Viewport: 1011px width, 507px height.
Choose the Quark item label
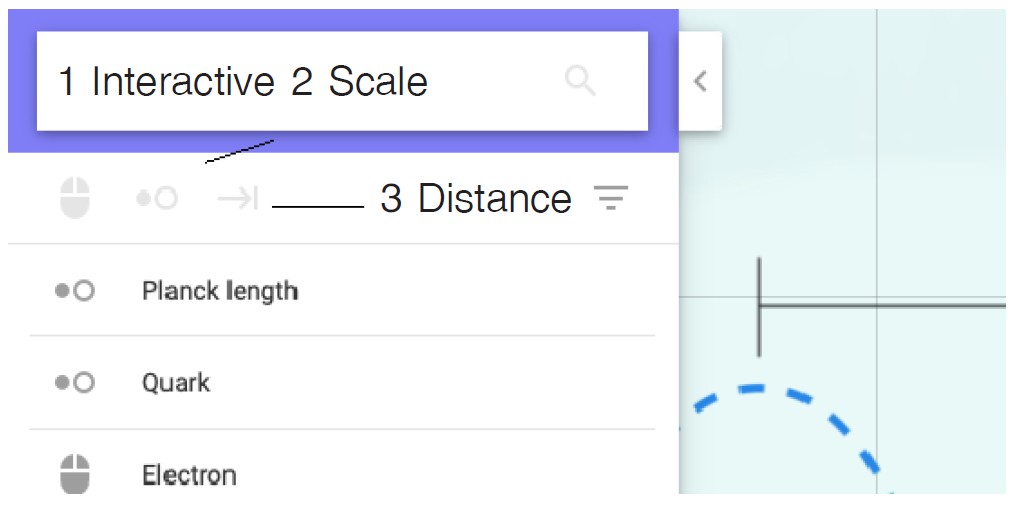pyautogui.click(x=176, y=383)
